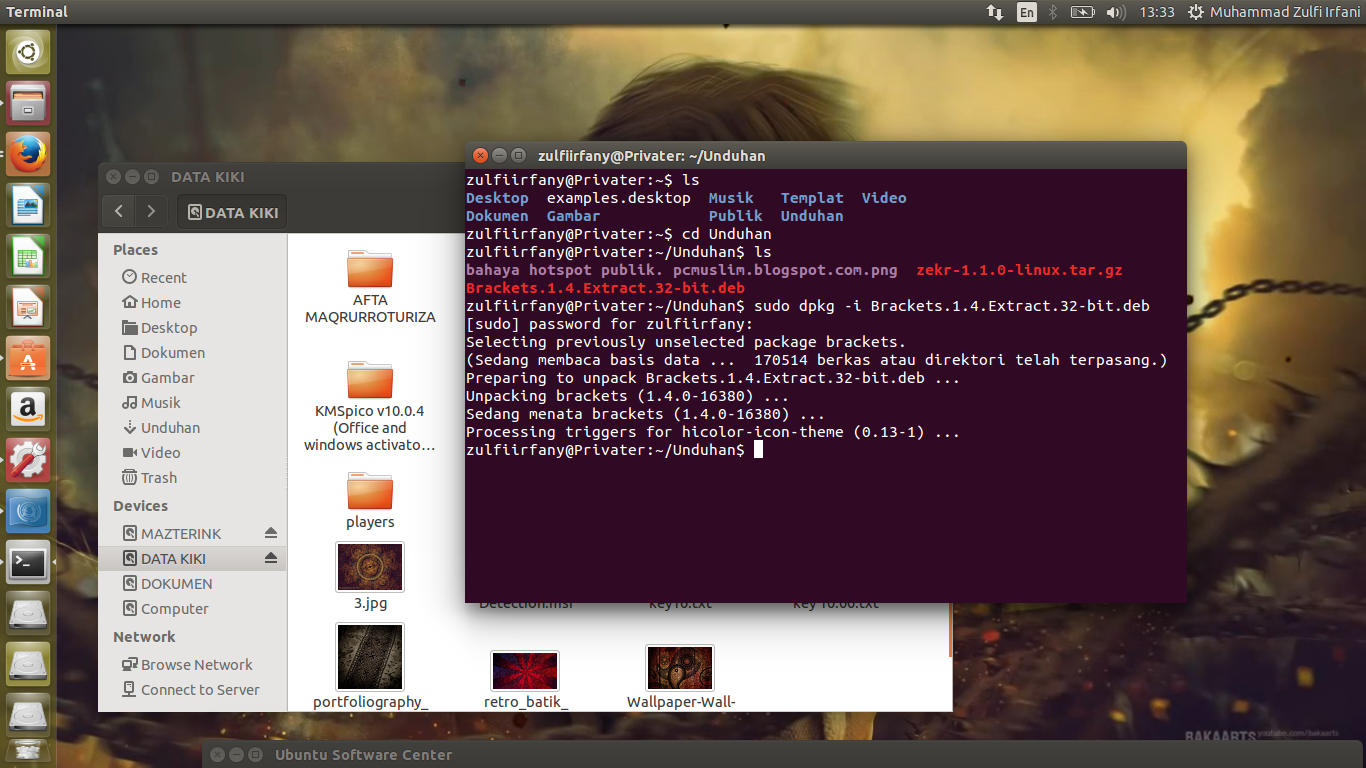1366x768 pixels.
Task: Open the En keyboard layout indicator
Action: click(1026, 12)
